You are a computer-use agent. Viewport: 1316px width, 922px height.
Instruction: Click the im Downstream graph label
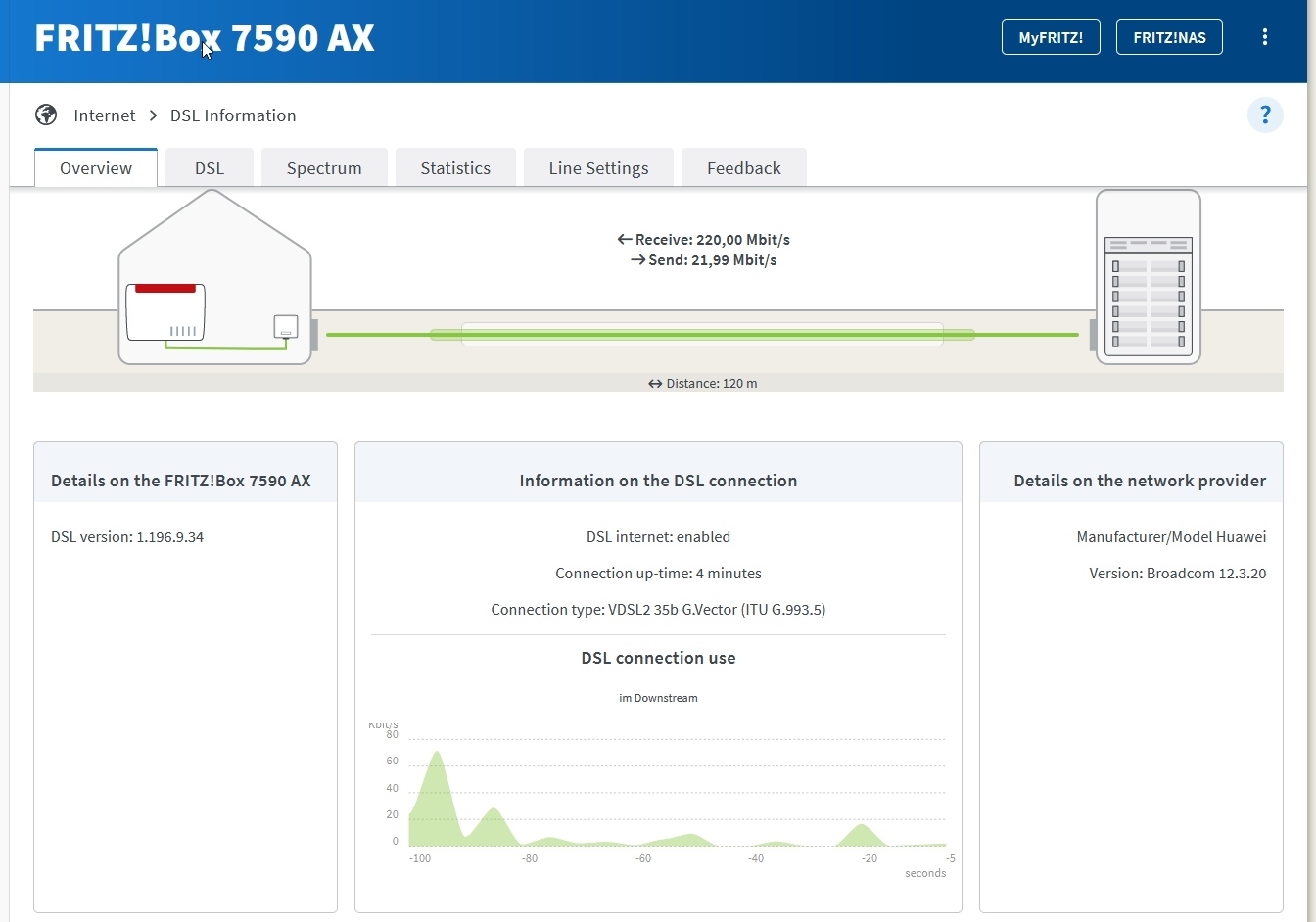click(x=658, y=698)
